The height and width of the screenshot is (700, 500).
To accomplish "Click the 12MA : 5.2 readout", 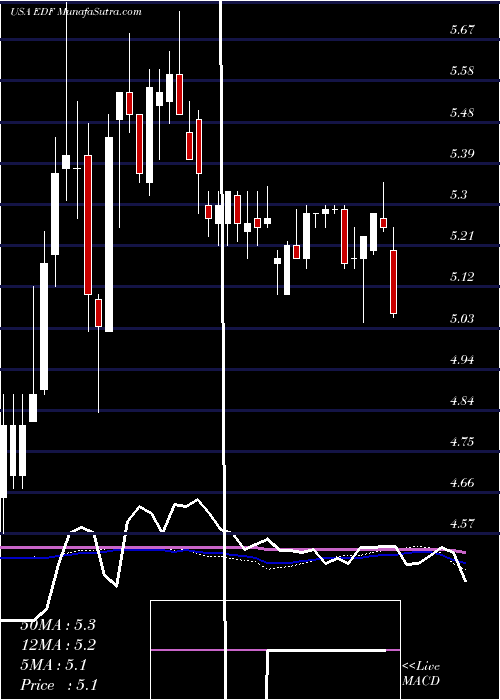I will pyautogui.click(x=58, y=645).
